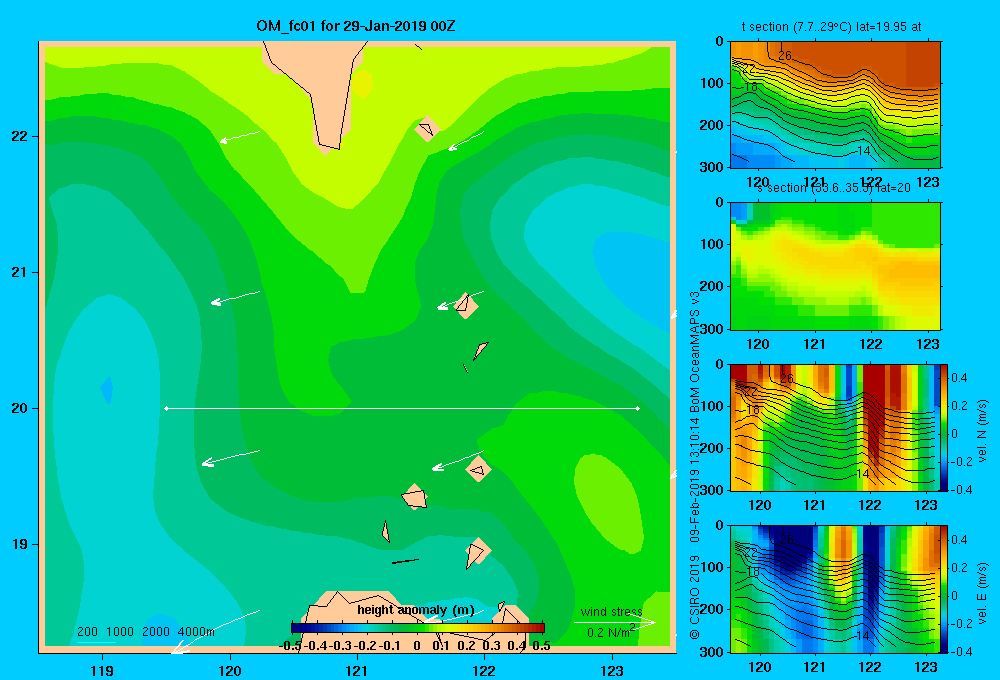Viewport: 1000px width, 680px height.
Task: Click the west endpoint of the transect line
Action: coord(166,408)
